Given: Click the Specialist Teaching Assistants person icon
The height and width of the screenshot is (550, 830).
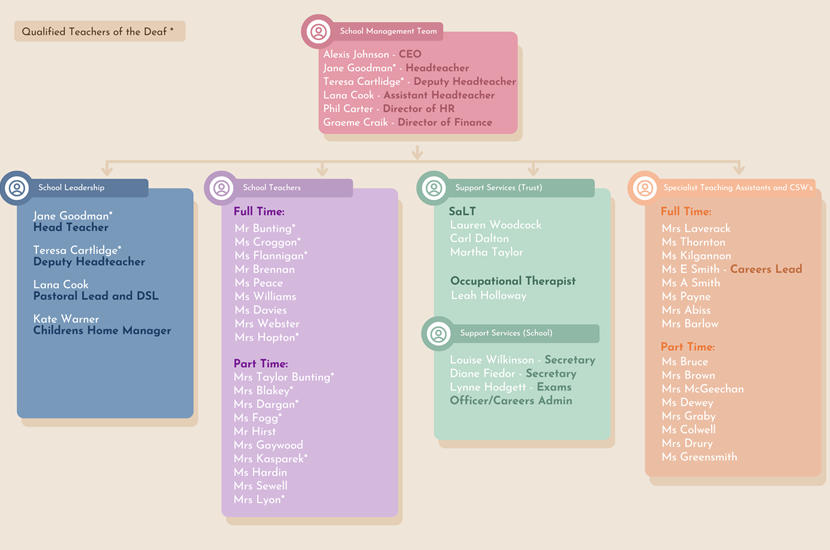Looking at the screenshot, I should click(645, 188).
